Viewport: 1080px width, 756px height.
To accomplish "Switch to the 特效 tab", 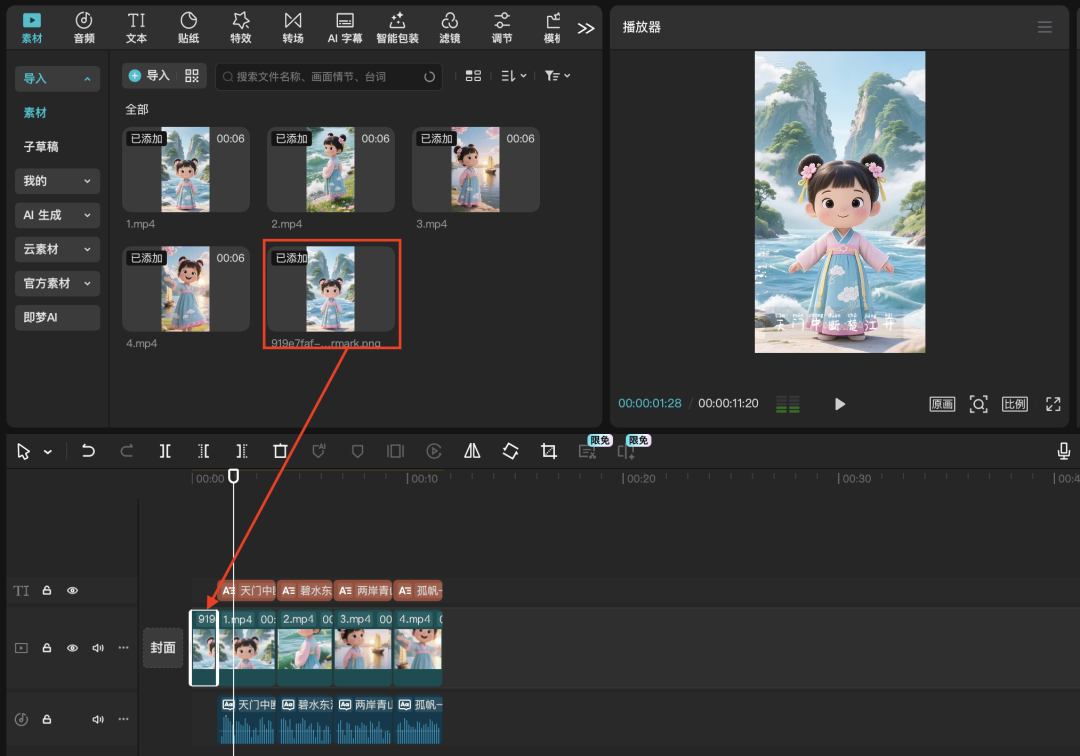I will (x=240, y=27).
